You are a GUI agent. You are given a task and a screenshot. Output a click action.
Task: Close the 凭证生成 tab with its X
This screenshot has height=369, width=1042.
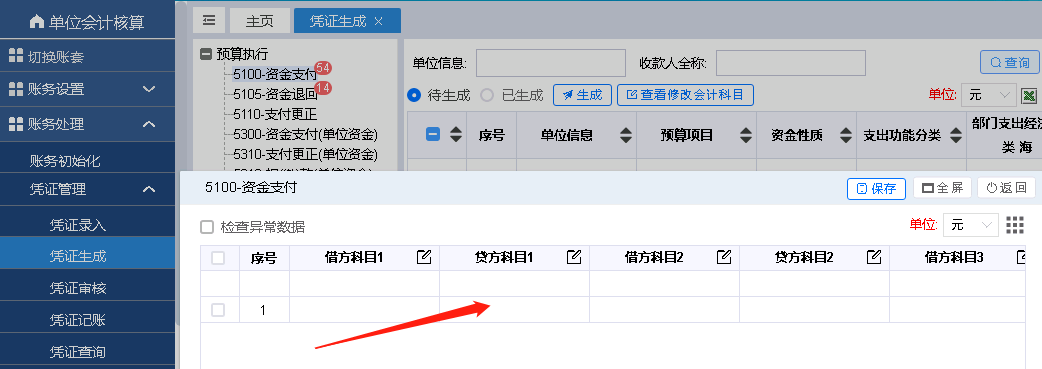pyautogui.click(x=379, y=21)
